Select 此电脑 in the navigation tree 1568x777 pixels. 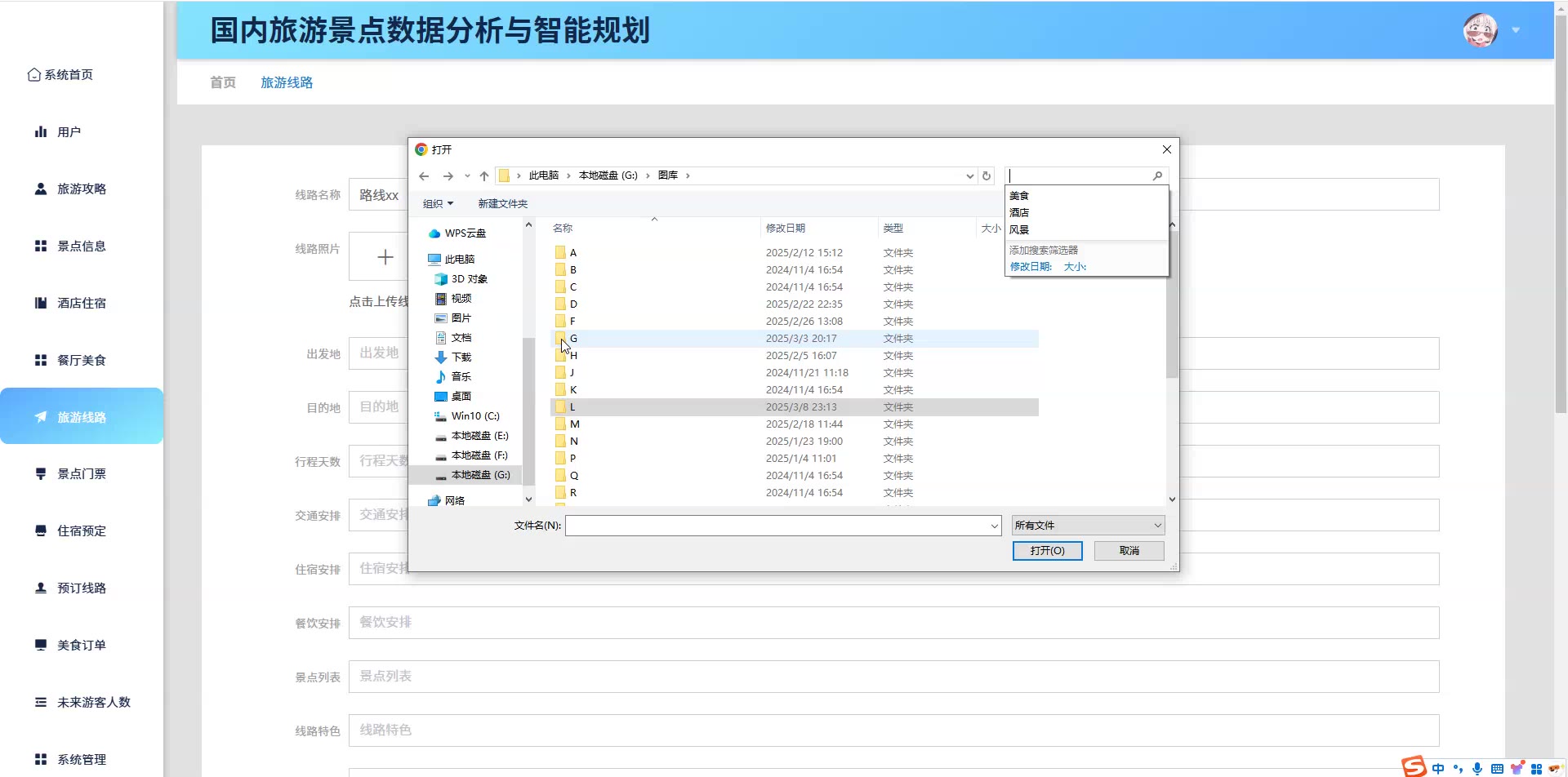point(460,260)
